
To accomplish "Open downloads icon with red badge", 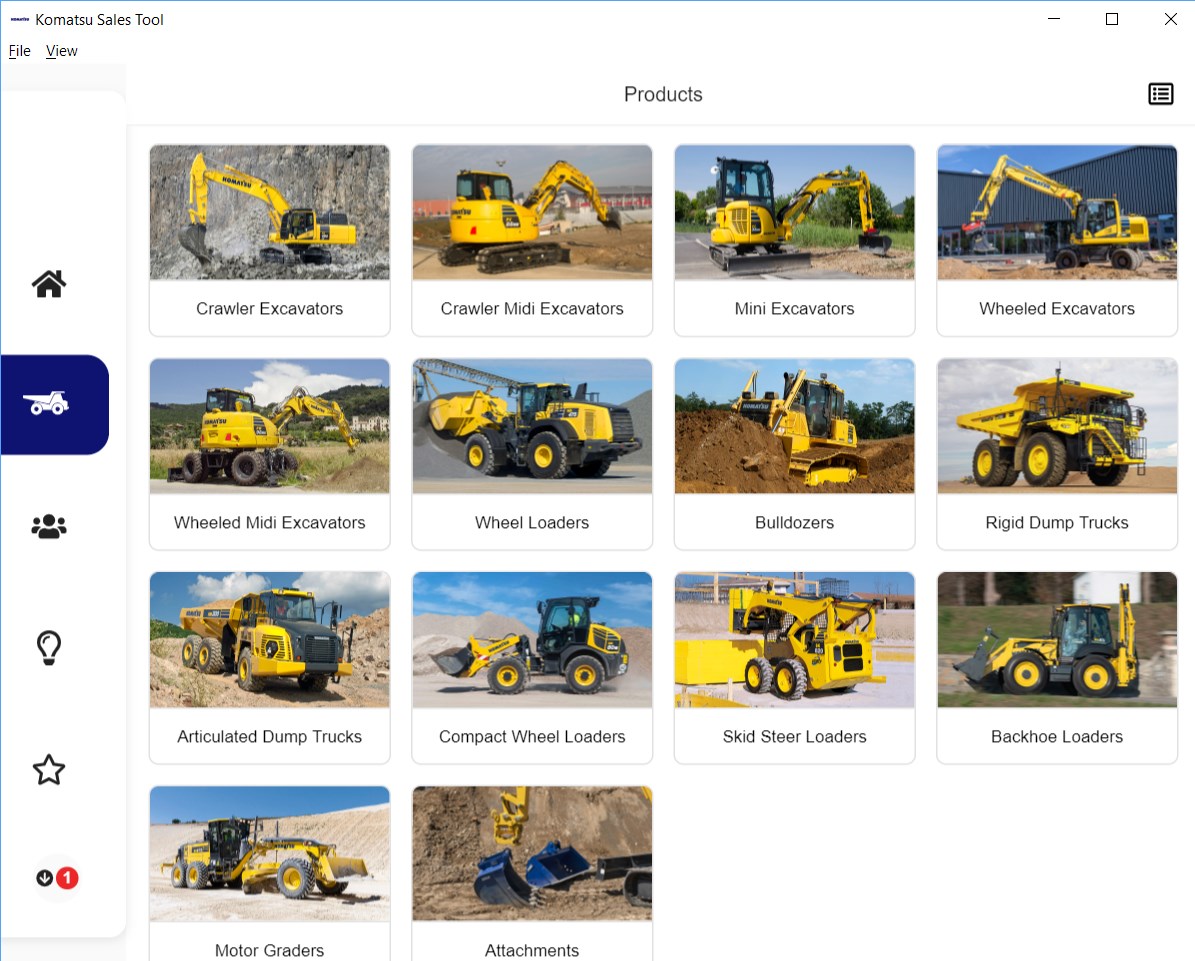I will [57, 878].
